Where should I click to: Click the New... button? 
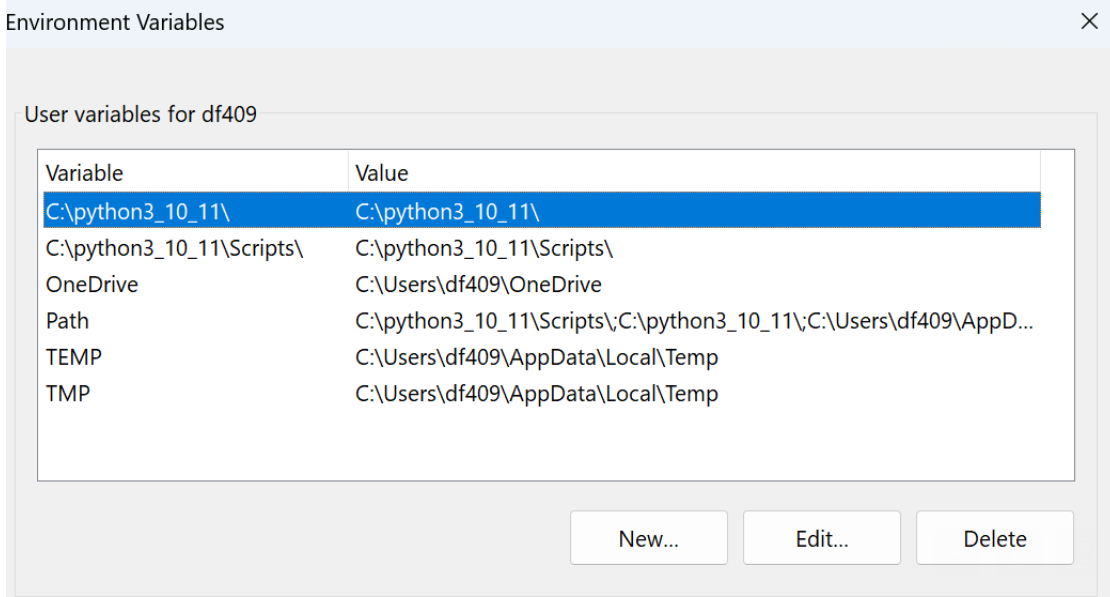click(648, 539)
